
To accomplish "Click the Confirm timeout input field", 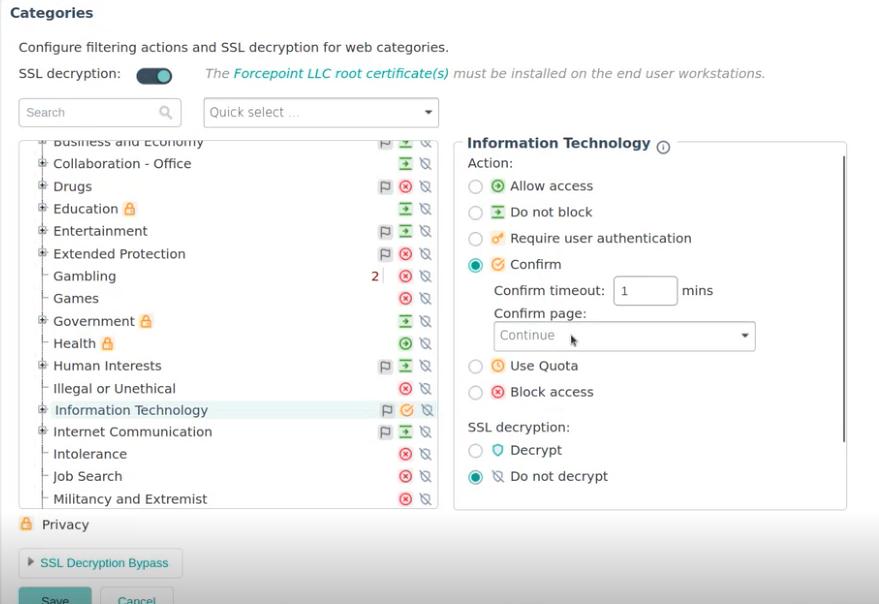I will (x=645, y=291).
